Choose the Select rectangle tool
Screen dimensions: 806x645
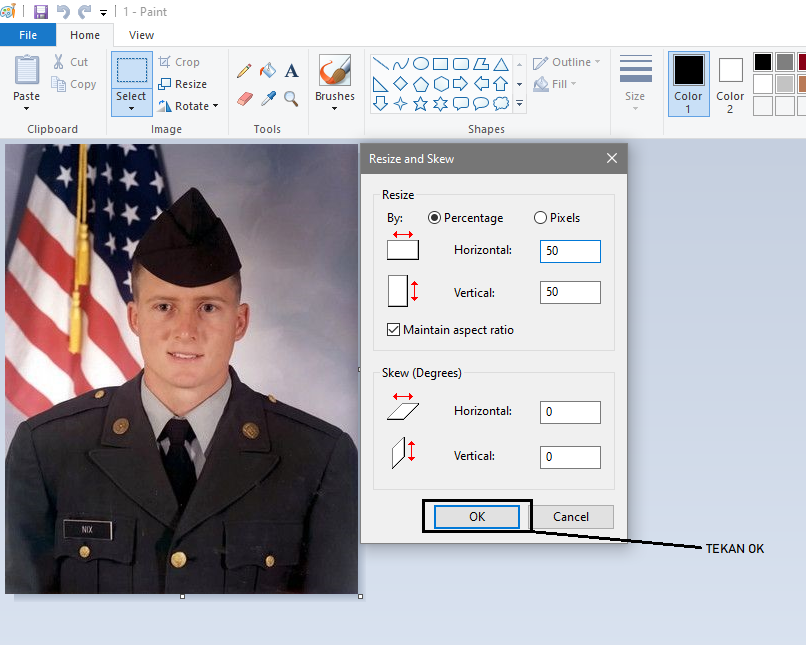[132, 70]
